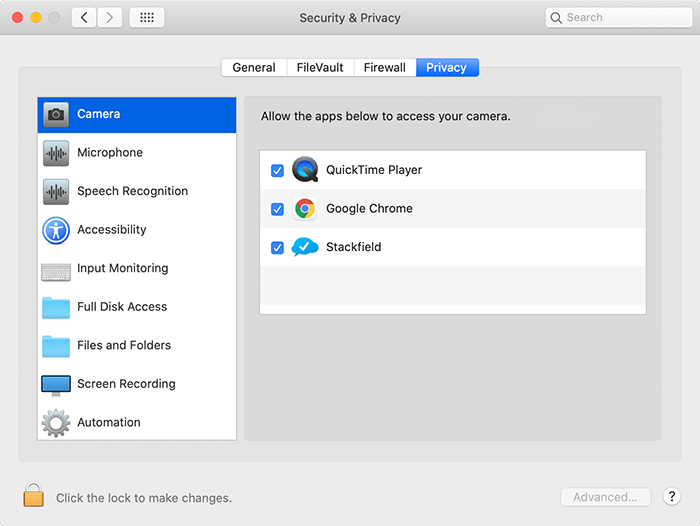Switch to the FileVault tab
This screenshot has width=700, height=526.
coord(320,67)
